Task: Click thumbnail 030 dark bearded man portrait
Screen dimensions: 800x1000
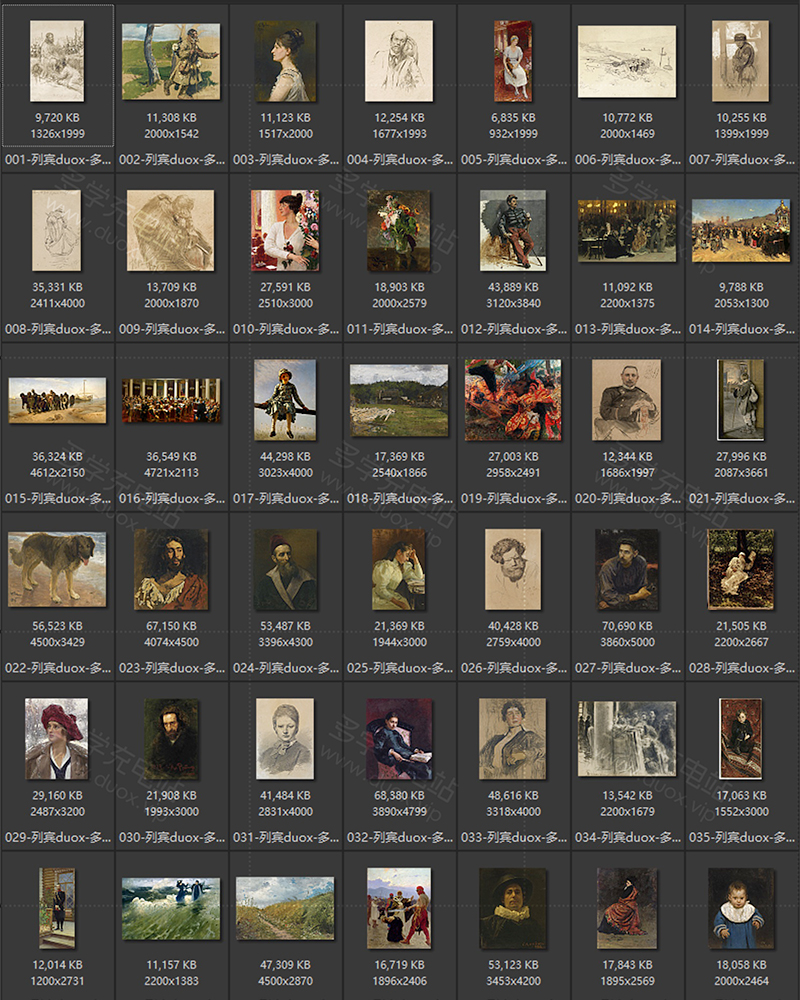Action: (171, 739)
